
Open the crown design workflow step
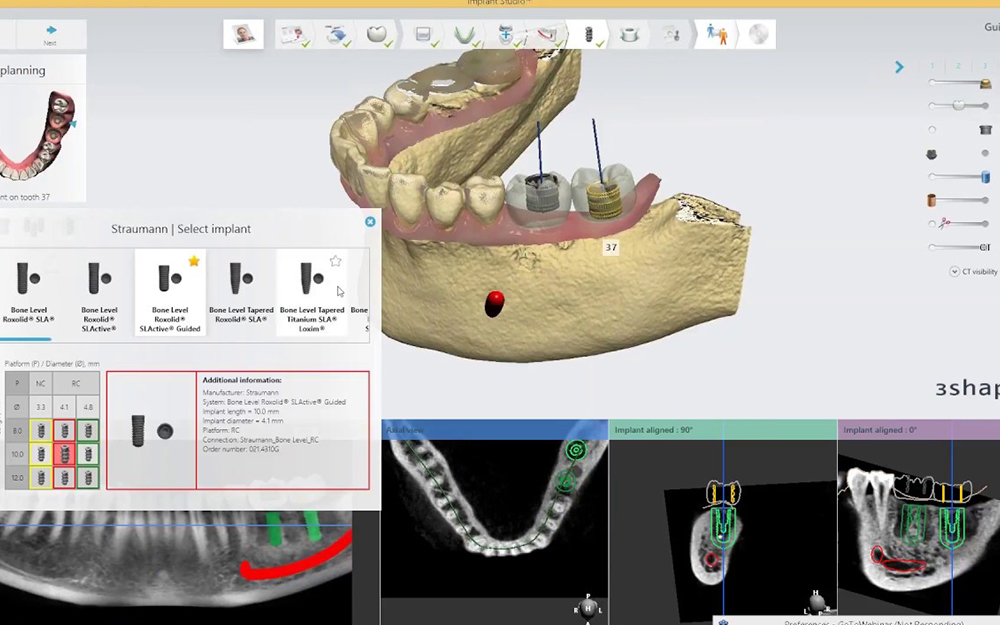point(378,34)
